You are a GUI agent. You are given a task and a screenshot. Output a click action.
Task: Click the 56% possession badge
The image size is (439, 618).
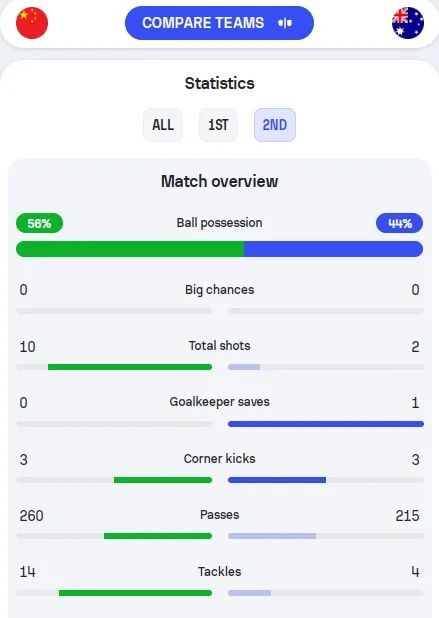coord(39,223)
